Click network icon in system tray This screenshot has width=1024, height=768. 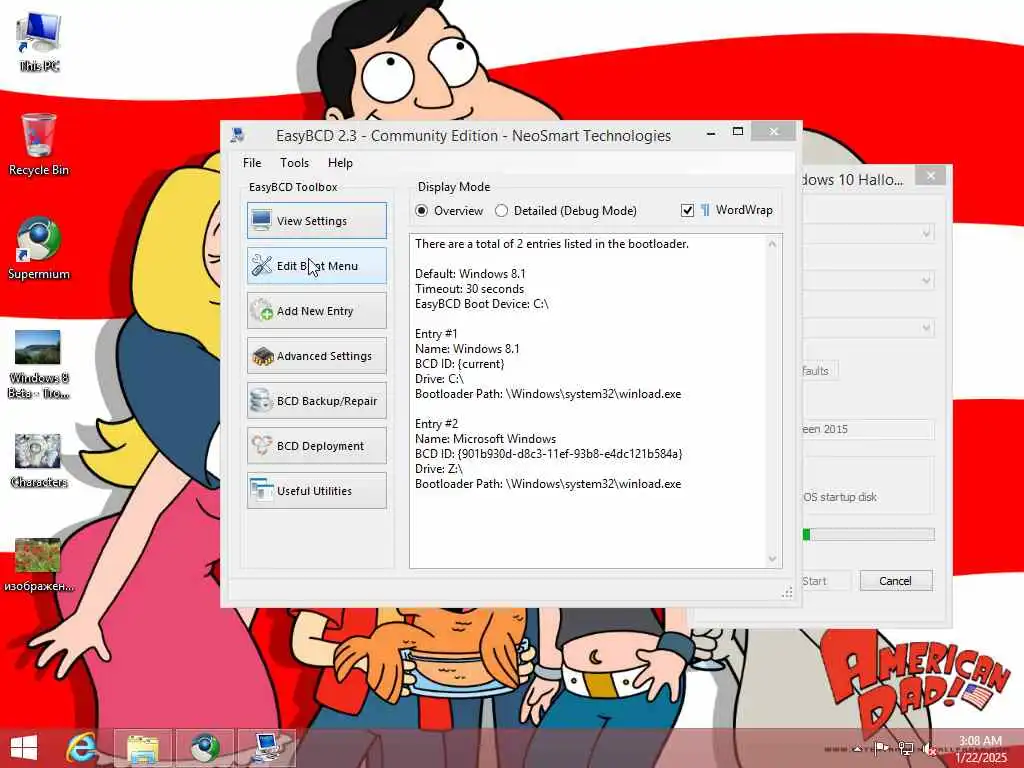point(906,748)
